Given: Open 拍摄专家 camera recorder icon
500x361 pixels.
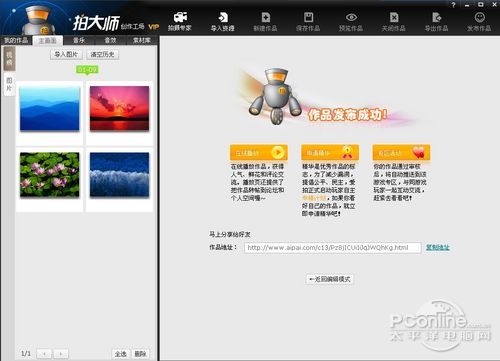Looking at the screenshot, I should click(x=180, y=17).
